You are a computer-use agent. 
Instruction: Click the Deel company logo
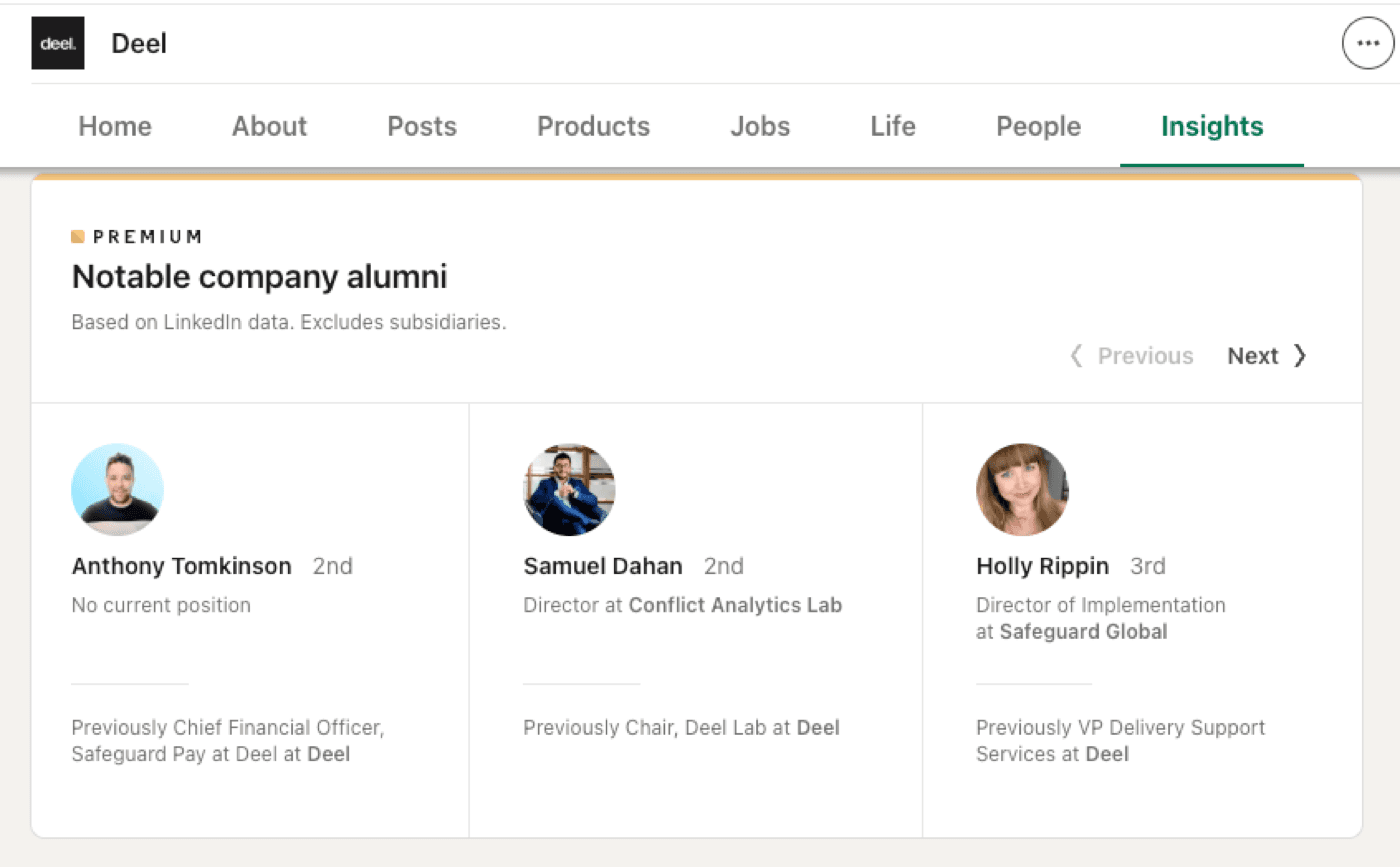pyautogui.click(x=58, y=43)
